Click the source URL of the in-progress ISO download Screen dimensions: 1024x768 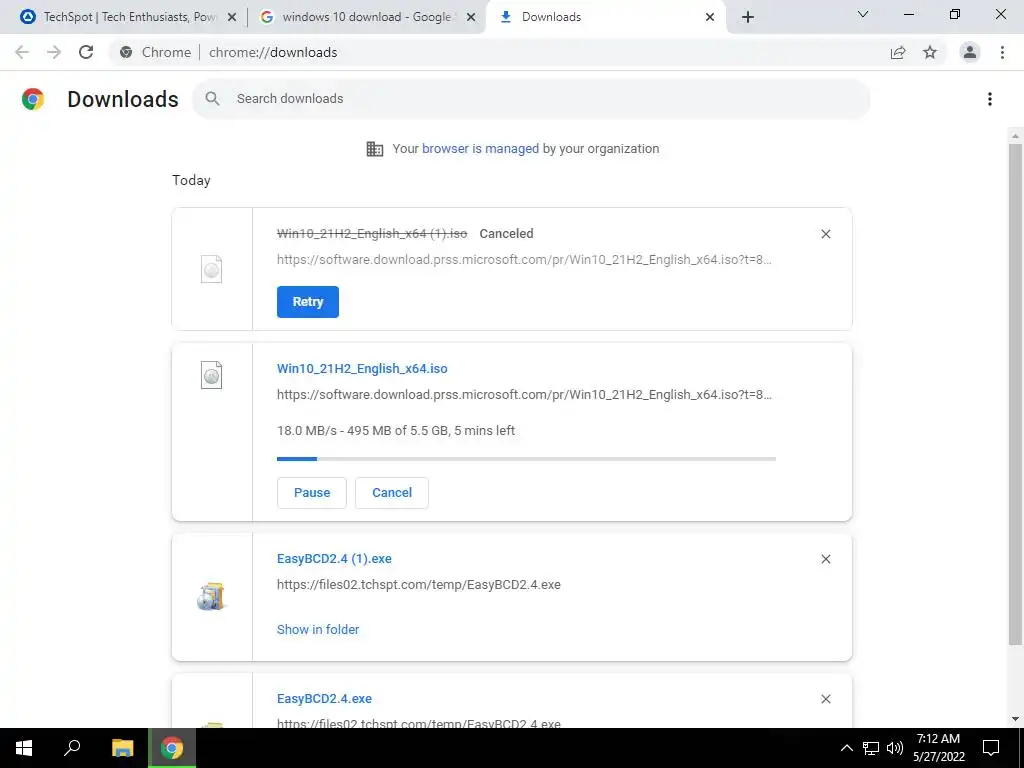524,395
